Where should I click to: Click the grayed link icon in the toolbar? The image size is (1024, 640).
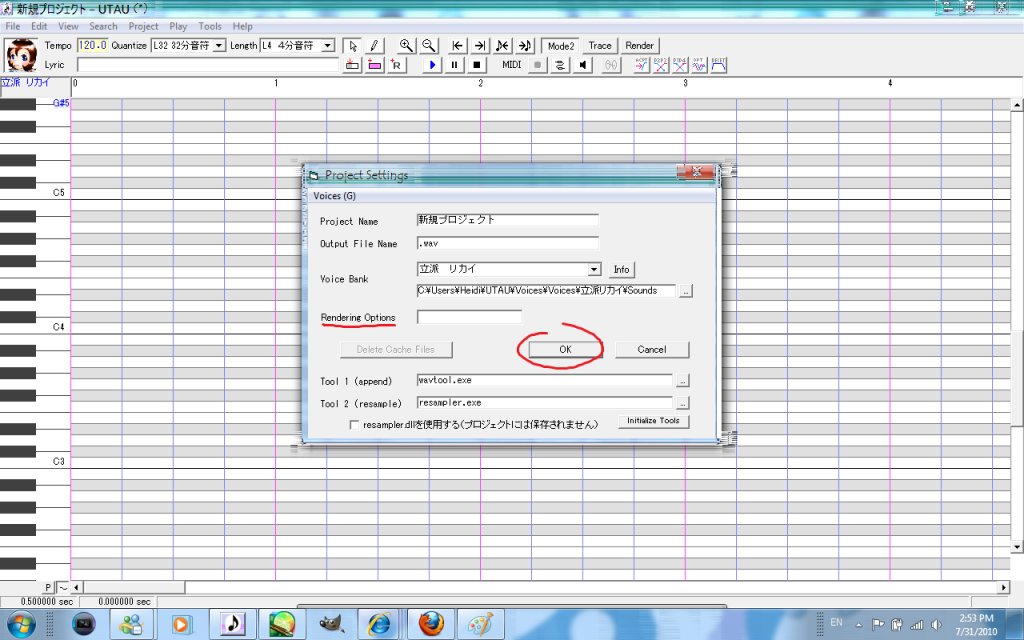click(x=611, y=65)
